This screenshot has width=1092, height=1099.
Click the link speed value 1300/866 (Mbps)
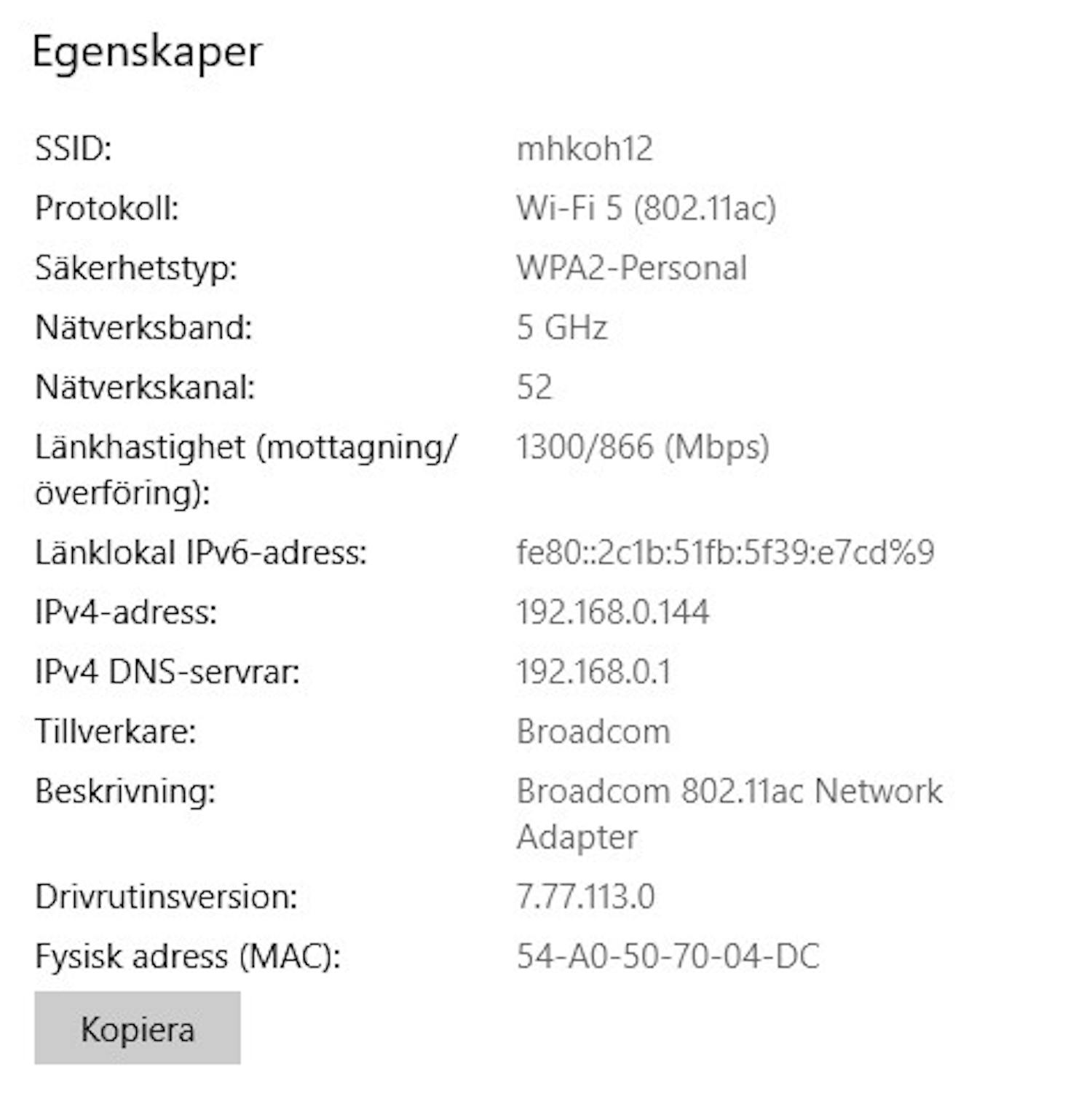click(642, 447)
